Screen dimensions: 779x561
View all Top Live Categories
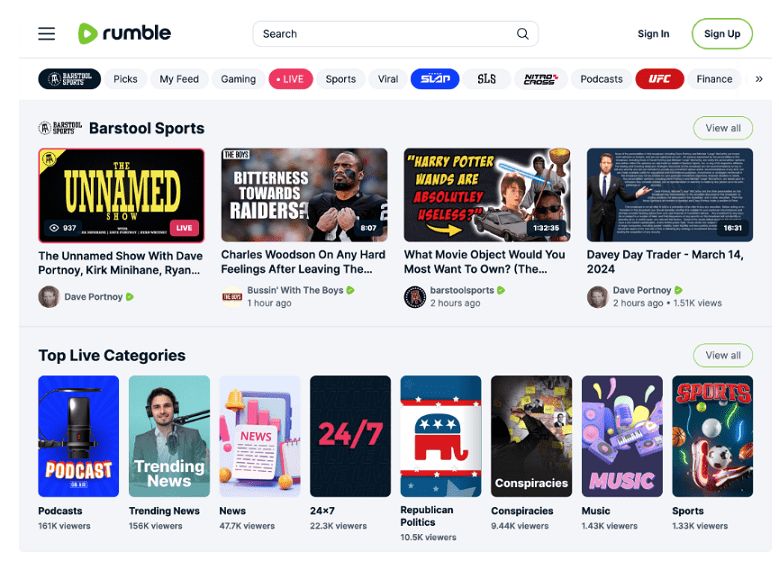[x=723, y=355]
